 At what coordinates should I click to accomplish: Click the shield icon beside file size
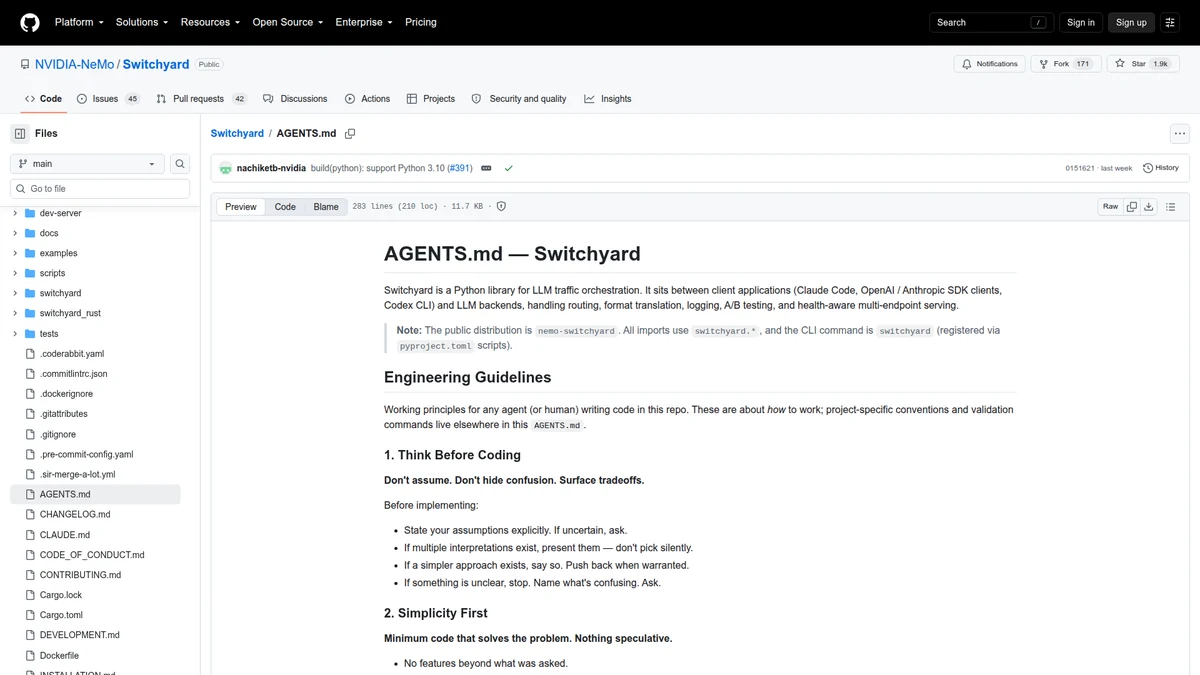[501, 207]
